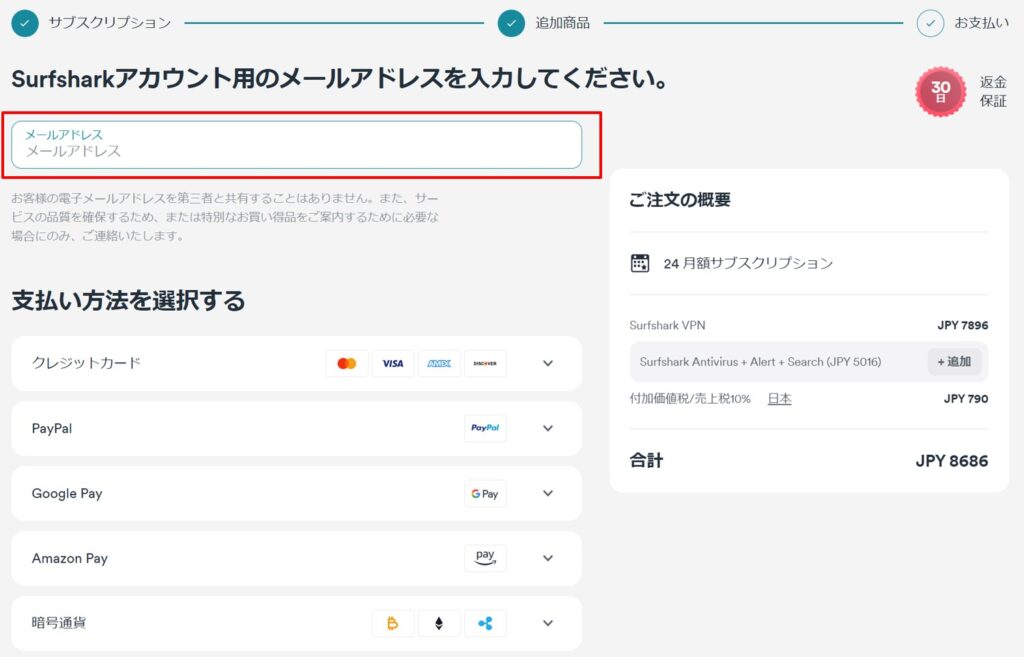Expand the 暗号通貨 payment option
This screenshot has width=1024, height=657.
(x=547, y=622)
